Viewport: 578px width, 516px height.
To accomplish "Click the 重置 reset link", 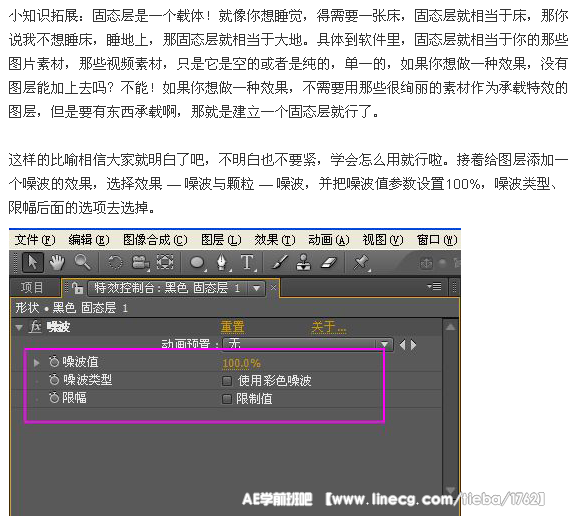I will pyautogui.click(x=233, y=327).
